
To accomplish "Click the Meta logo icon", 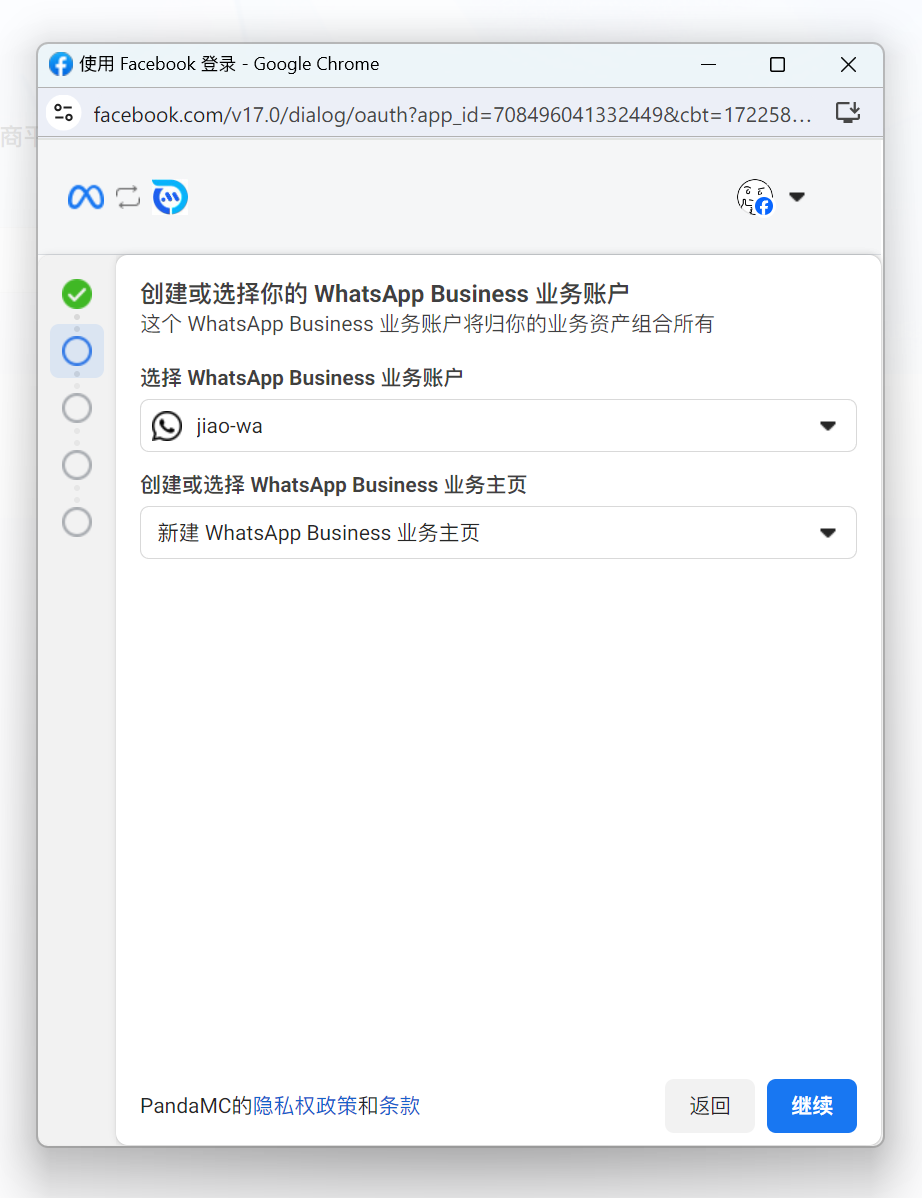I will point(86,197).
